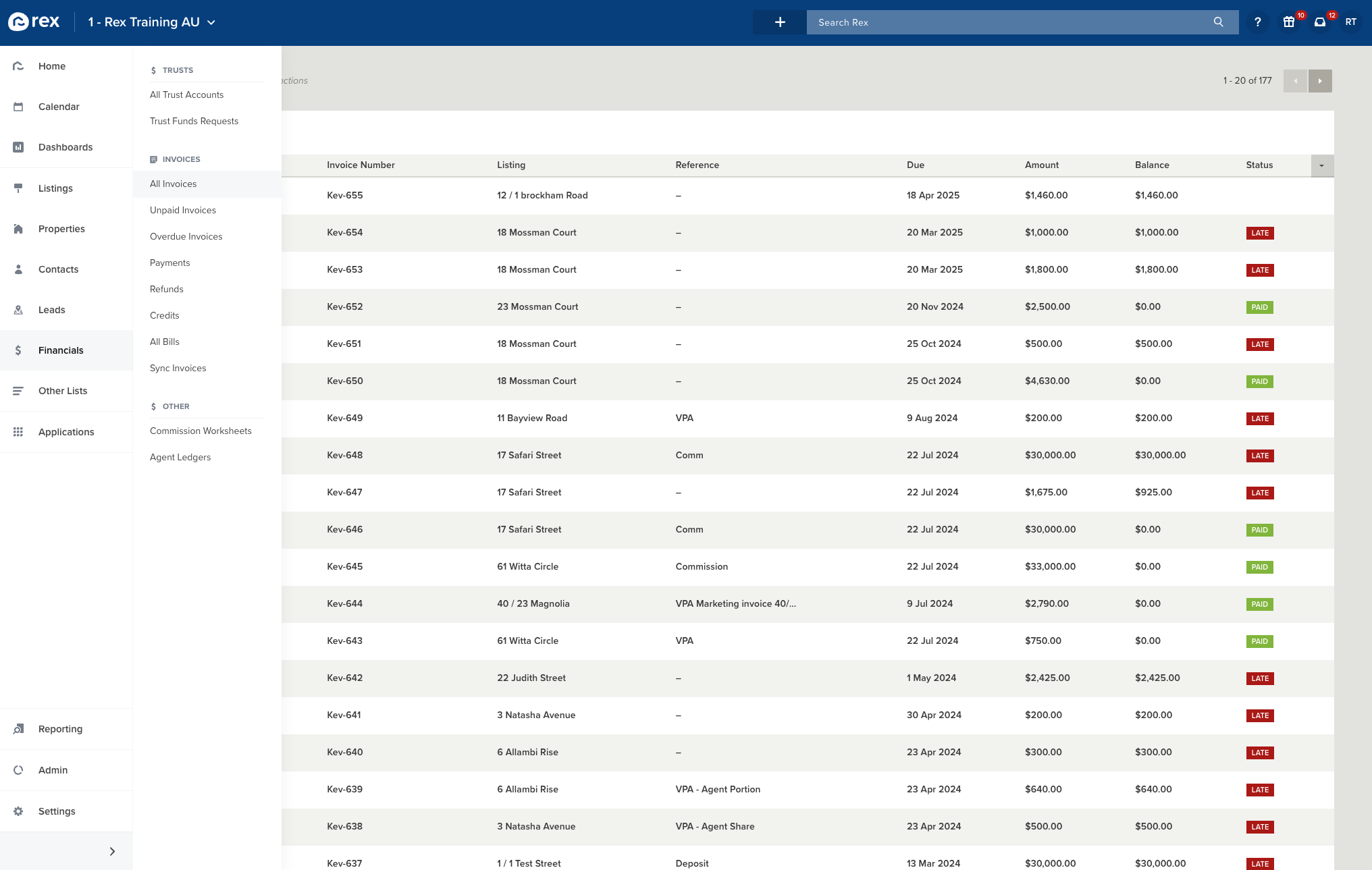This screenshot has height=870, width=1372.
Task: Open the gift what's new icon
Action: click(x=1288, y=22)
